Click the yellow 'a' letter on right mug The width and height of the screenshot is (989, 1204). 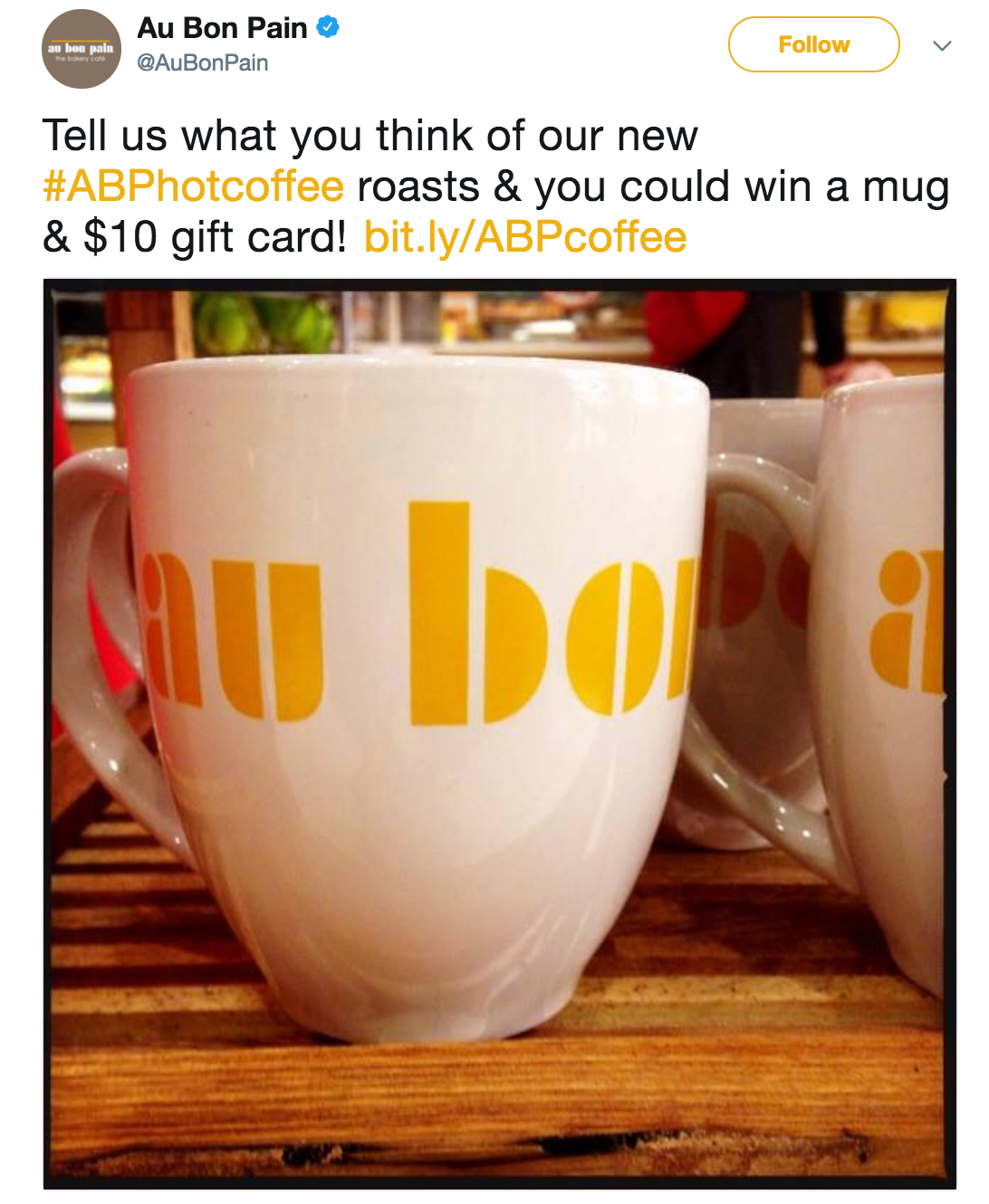click(x=906, y=620)
